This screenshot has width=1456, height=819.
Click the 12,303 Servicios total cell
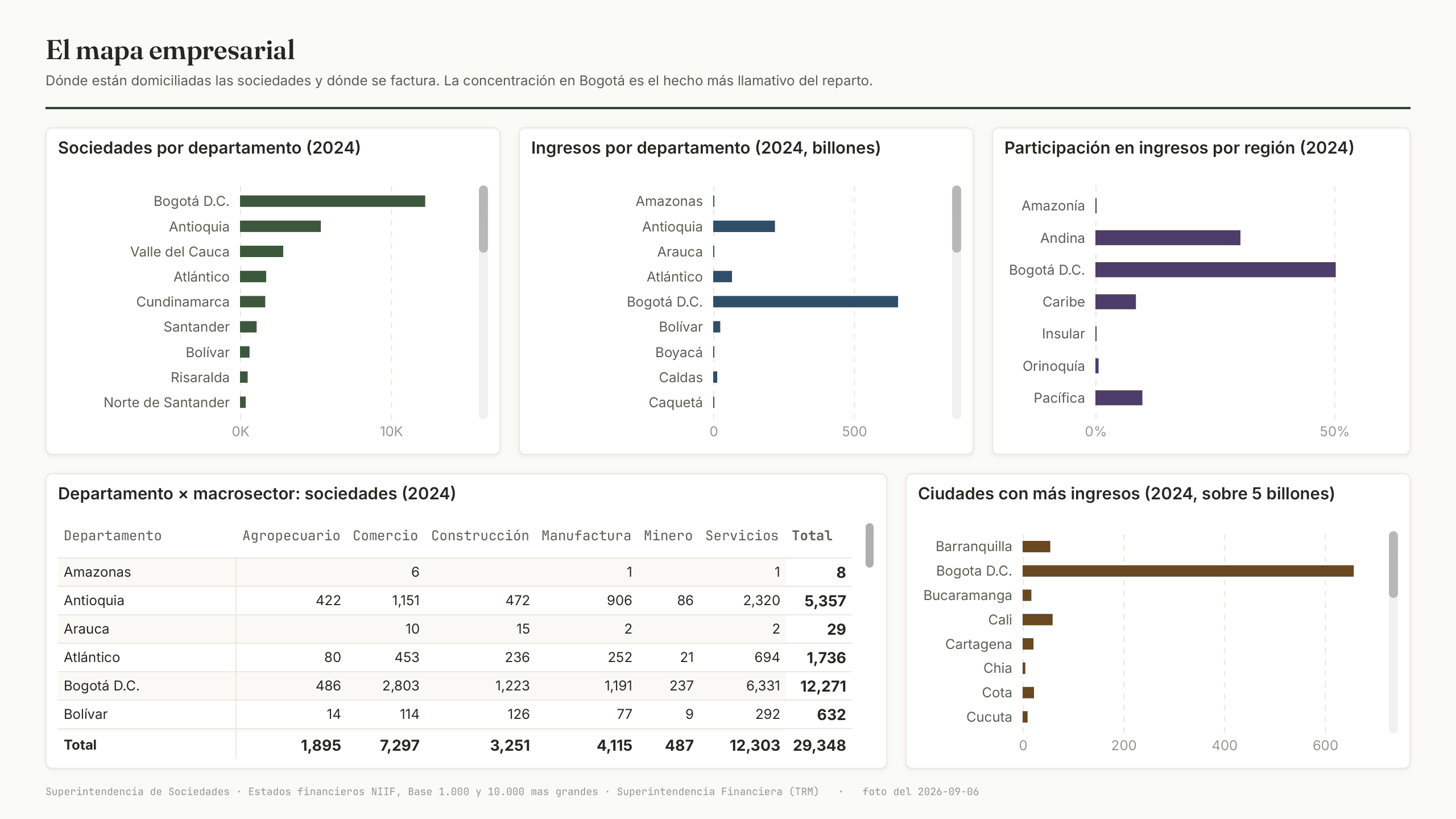755,746
